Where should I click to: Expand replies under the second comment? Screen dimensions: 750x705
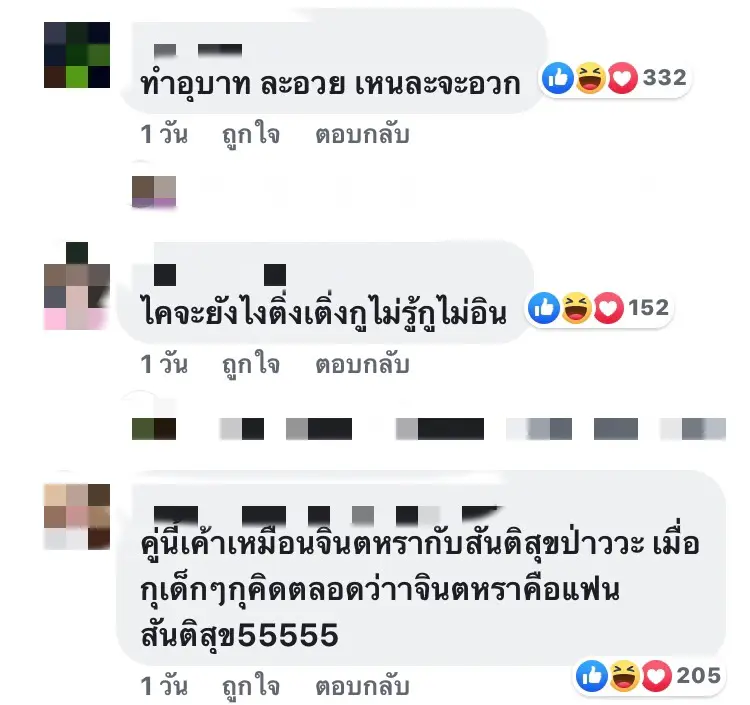tap(429, 429)
